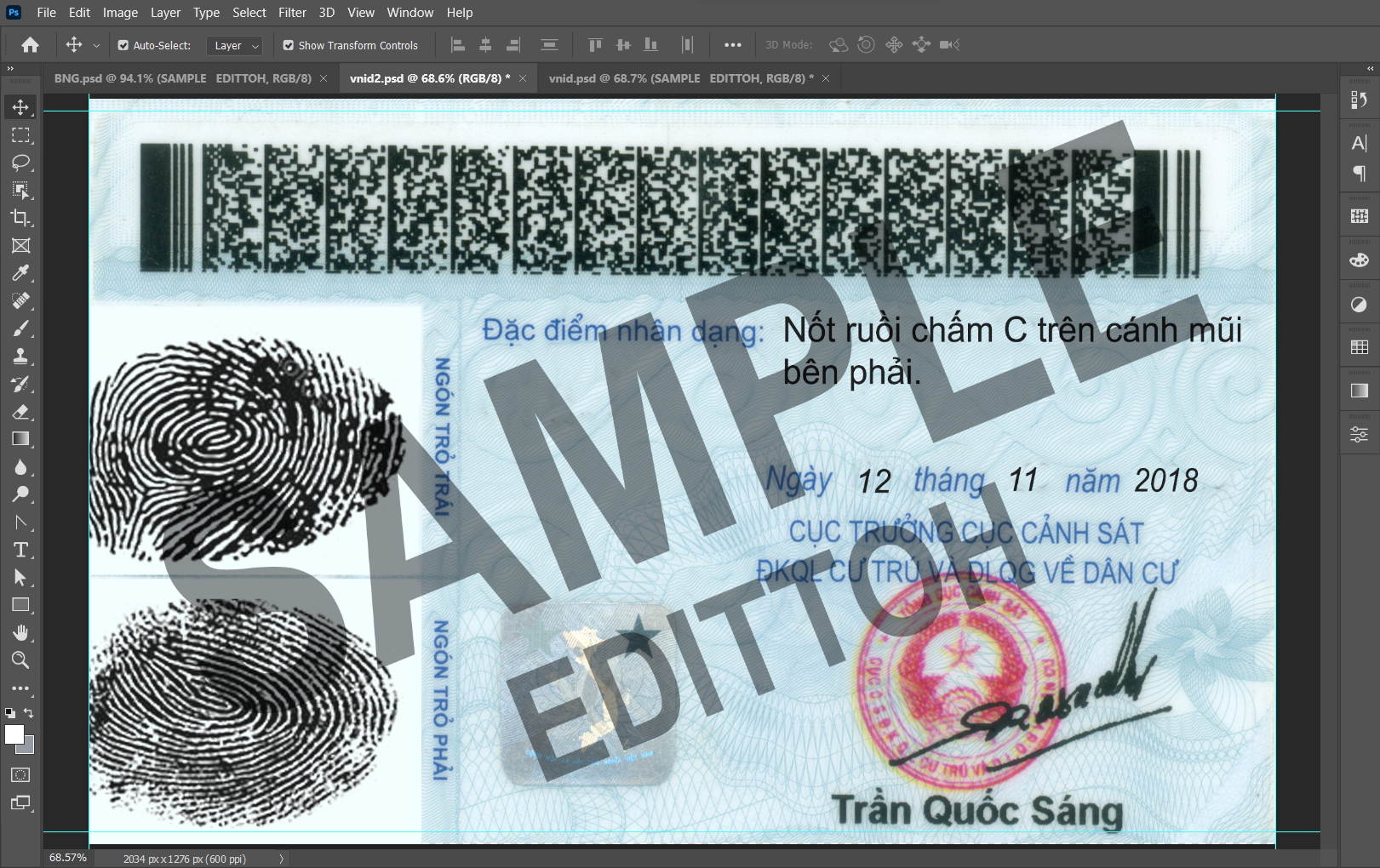
Task: Toggle Show Transform Controls checkbox
Action: 289,45
